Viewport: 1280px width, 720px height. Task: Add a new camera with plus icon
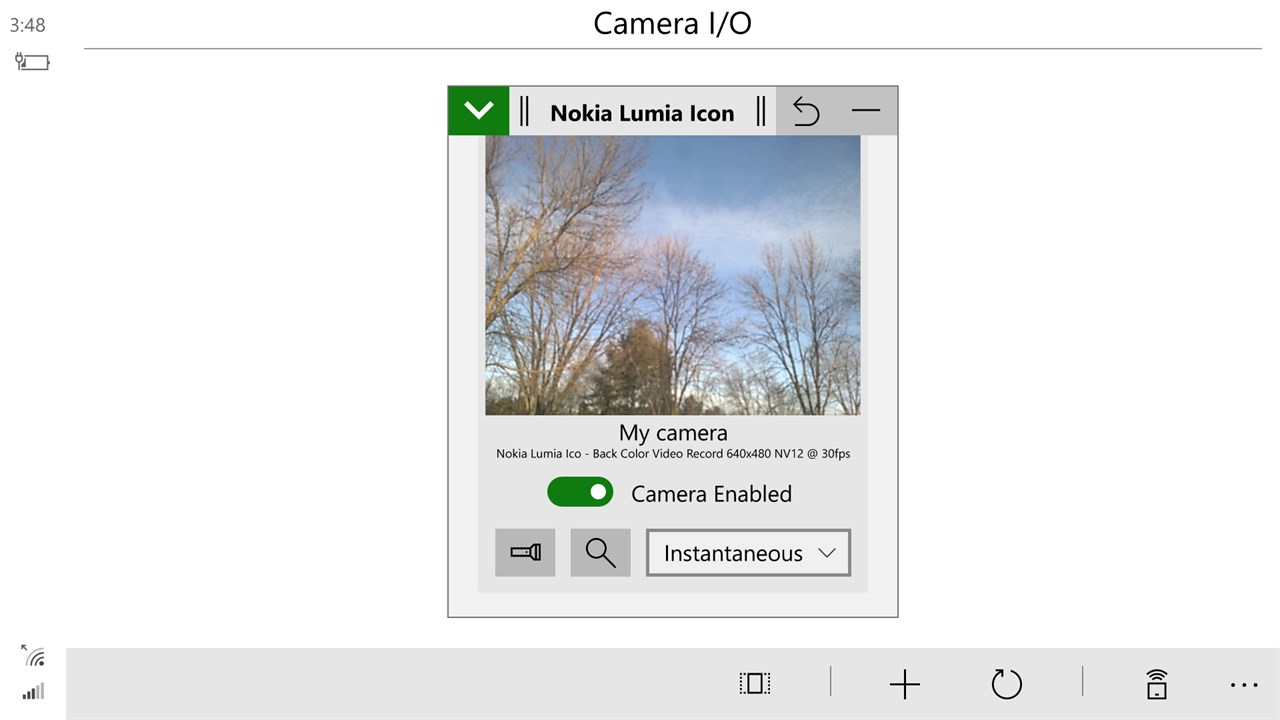[905, 684]
